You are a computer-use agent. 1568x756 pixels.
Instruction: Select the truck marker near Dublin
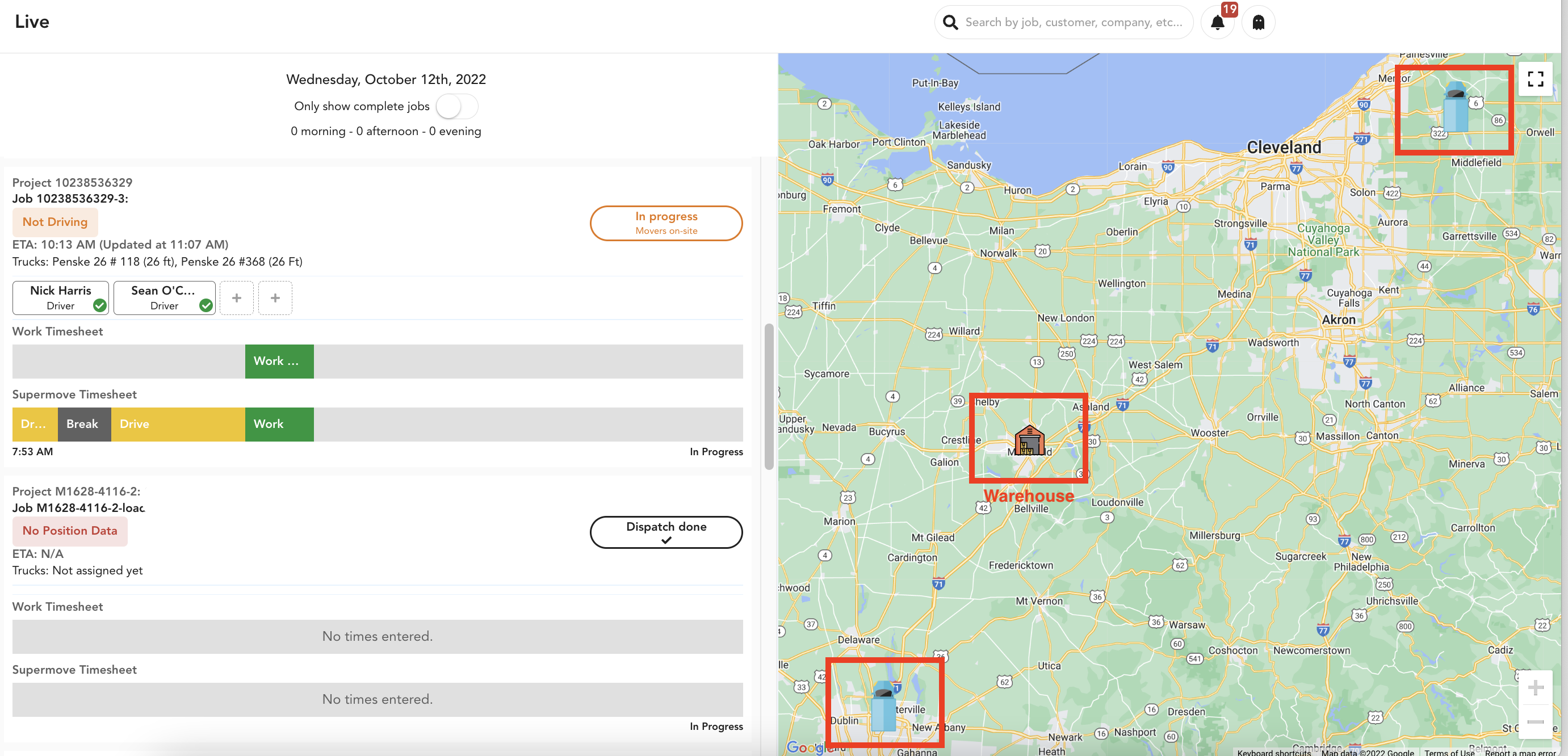(883, 706)
